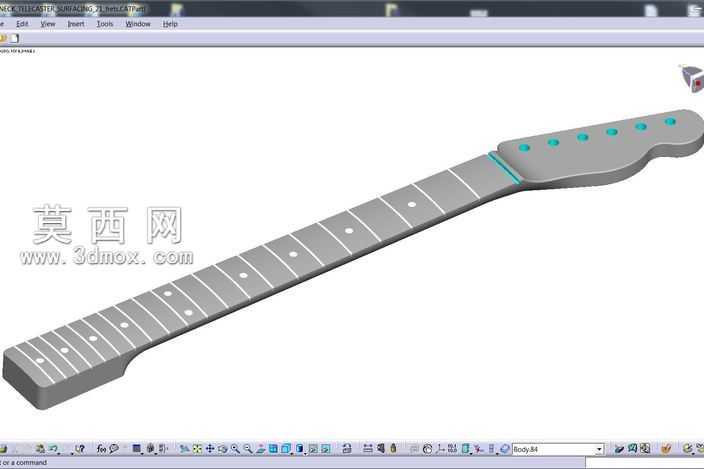The image size is (704, 469).
Task: Click inside the Body.84 text field
Action: [x=553, y=449]
